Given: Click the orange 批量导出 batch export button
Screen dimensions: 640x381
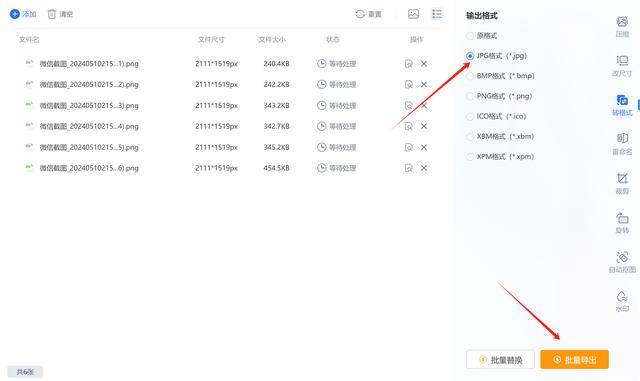Looking at the screenshot, I should 575,360.
